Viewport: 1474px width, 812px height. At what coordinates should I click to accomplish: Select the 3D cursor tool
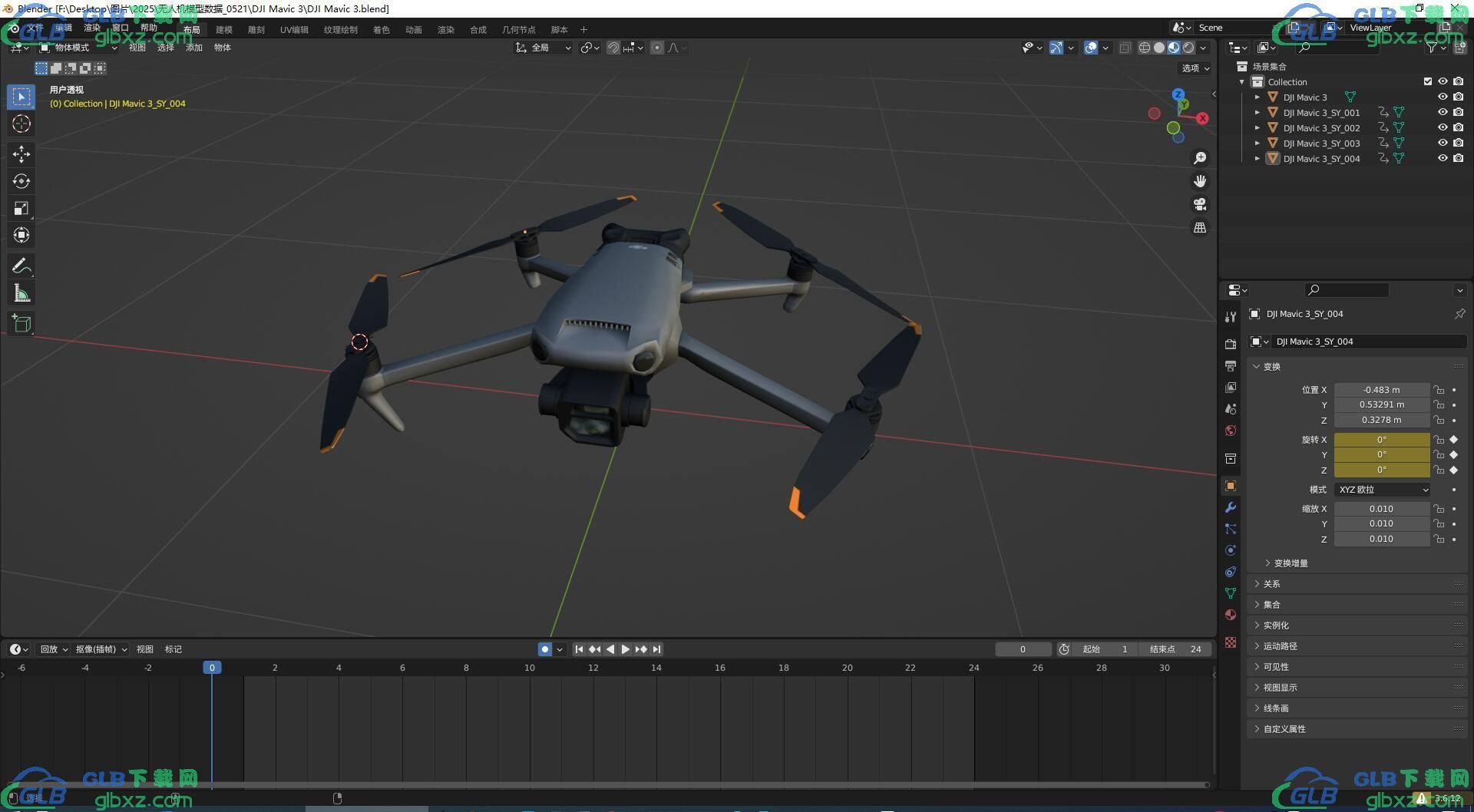(x=21, y=124)
